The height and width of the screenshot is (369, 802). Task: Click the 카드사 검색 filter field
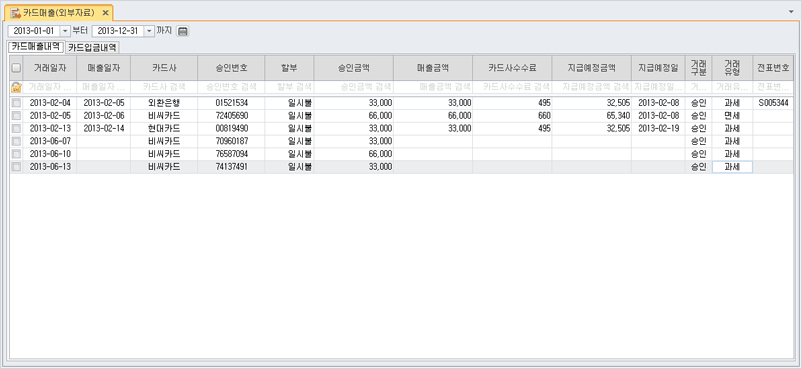164,87
